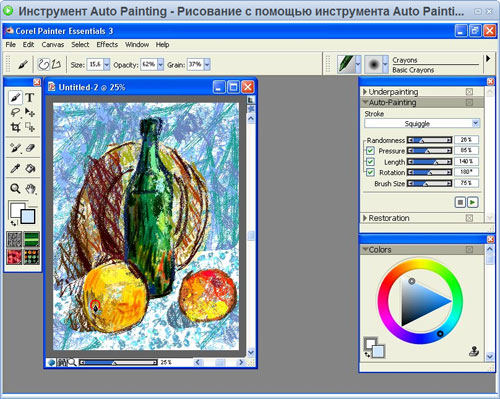Start auto-painting with Play button
Image resolution: width=500 pixels, height=399 pixels.
(x=473, y=202)
